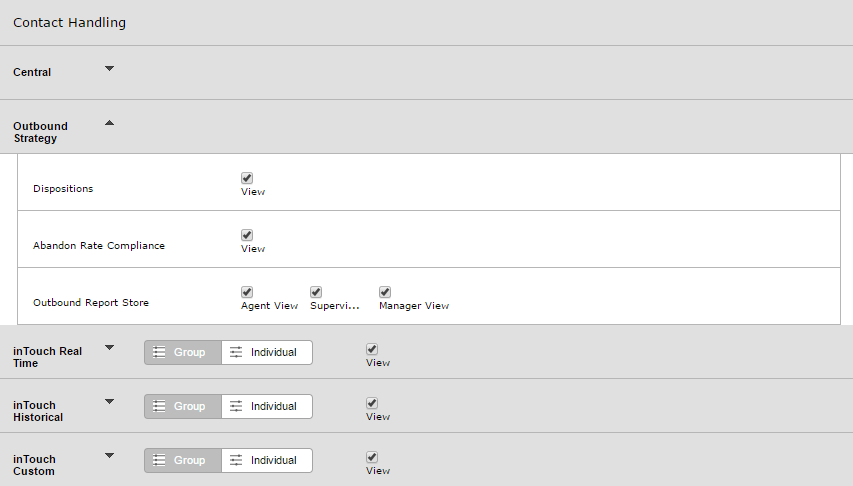This screenshot has width=853, height=486.
Task: Uncheck Dispositions View checkbox
Action: click(247, 178)
